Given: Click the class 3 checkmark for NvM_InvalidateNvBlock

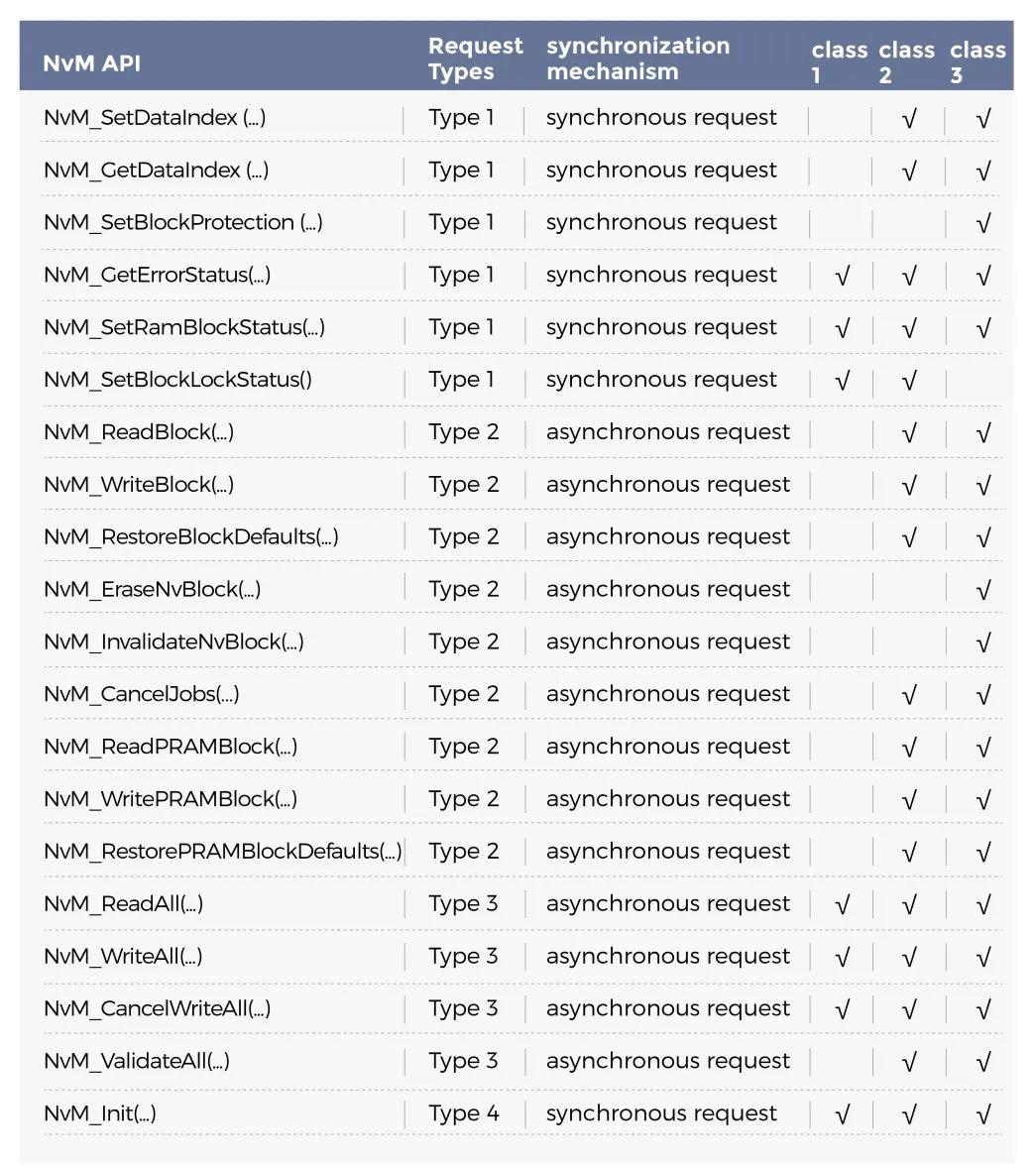Looking at the screenshot, I should tap(982, 643).
